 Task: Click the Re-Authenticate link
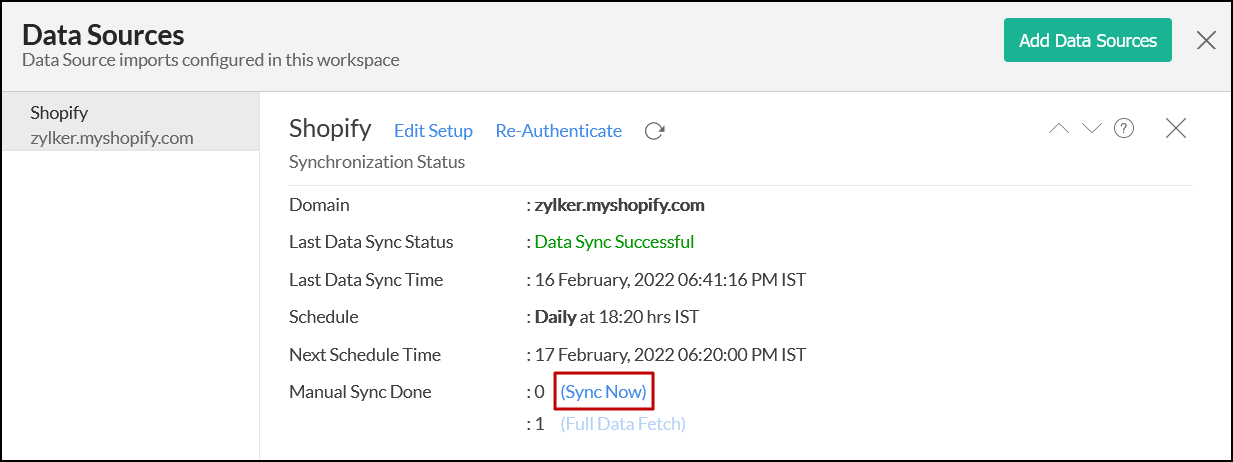(x=558, y=131)
